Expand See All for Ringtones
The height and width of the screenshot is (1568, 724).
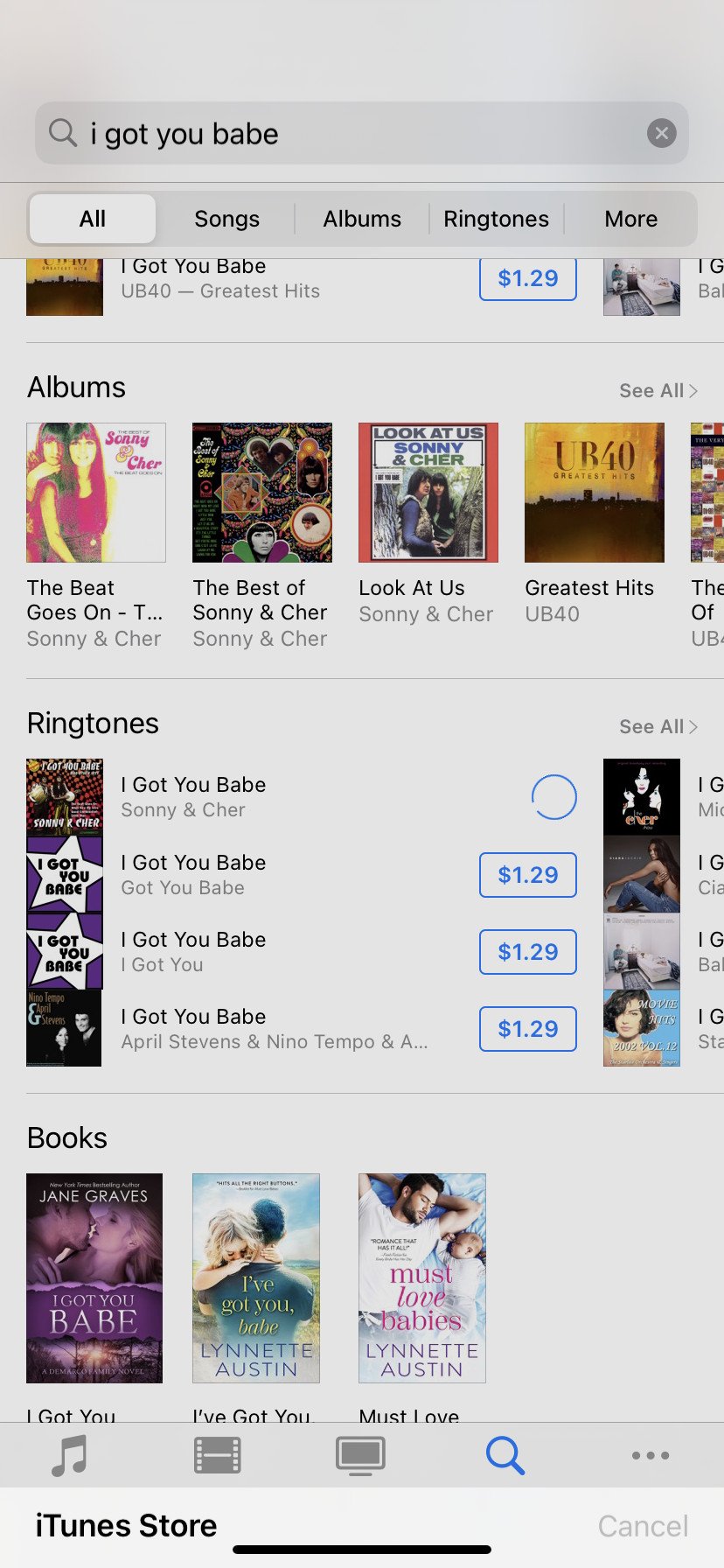658,726
